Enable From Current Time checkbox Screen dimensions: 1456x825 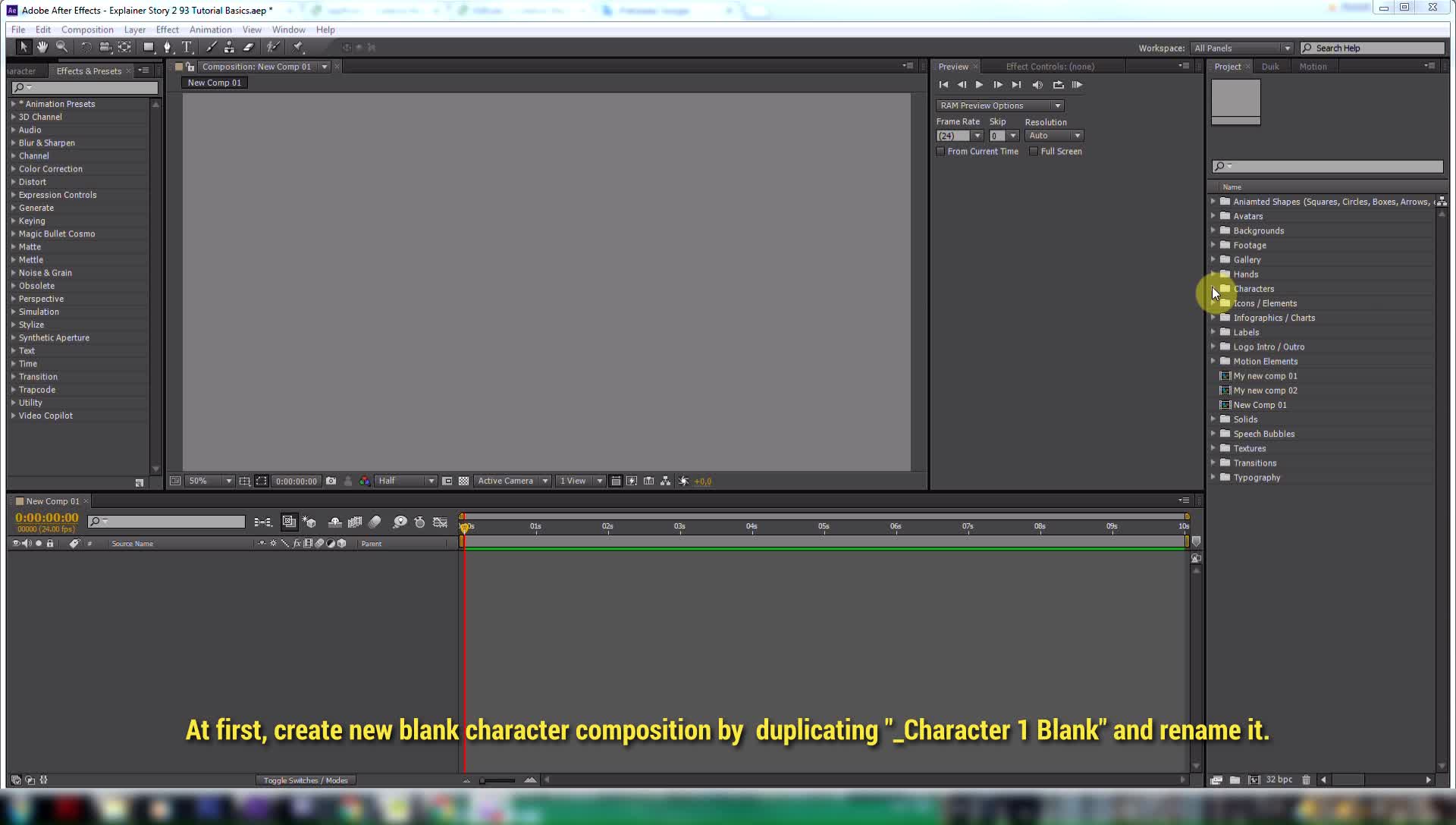coord(941,152)
